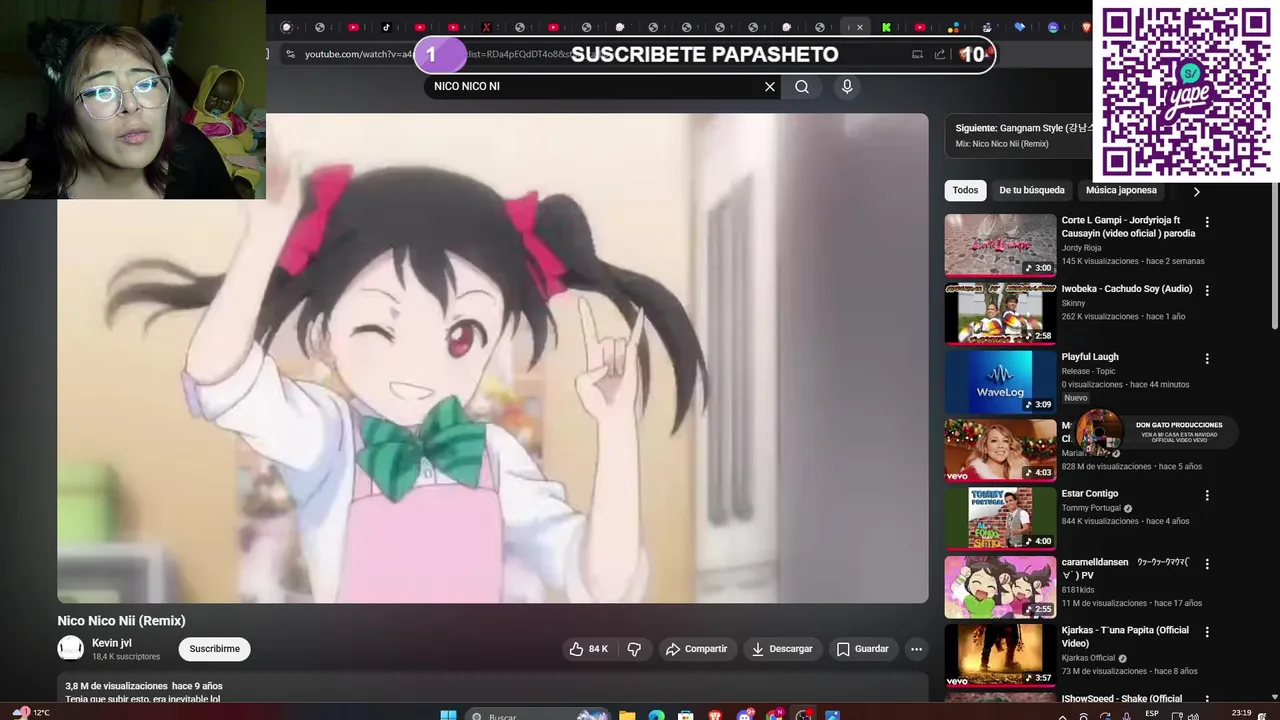Click the share icon in address bar
The height and width of the screenshot is (720, 1280).
coord(940,54)
